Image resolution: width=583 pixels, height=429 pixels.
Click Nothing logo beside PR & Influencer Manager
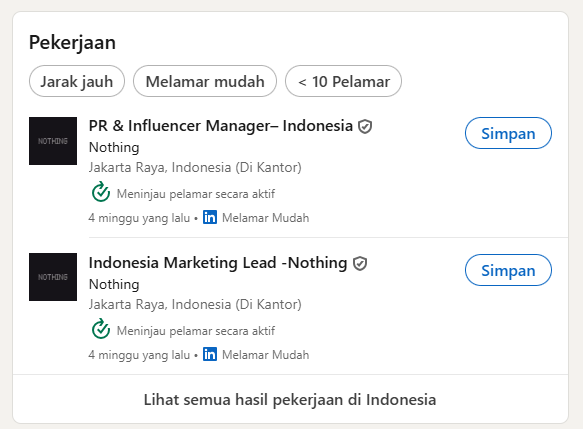click(x=53, y=141)
